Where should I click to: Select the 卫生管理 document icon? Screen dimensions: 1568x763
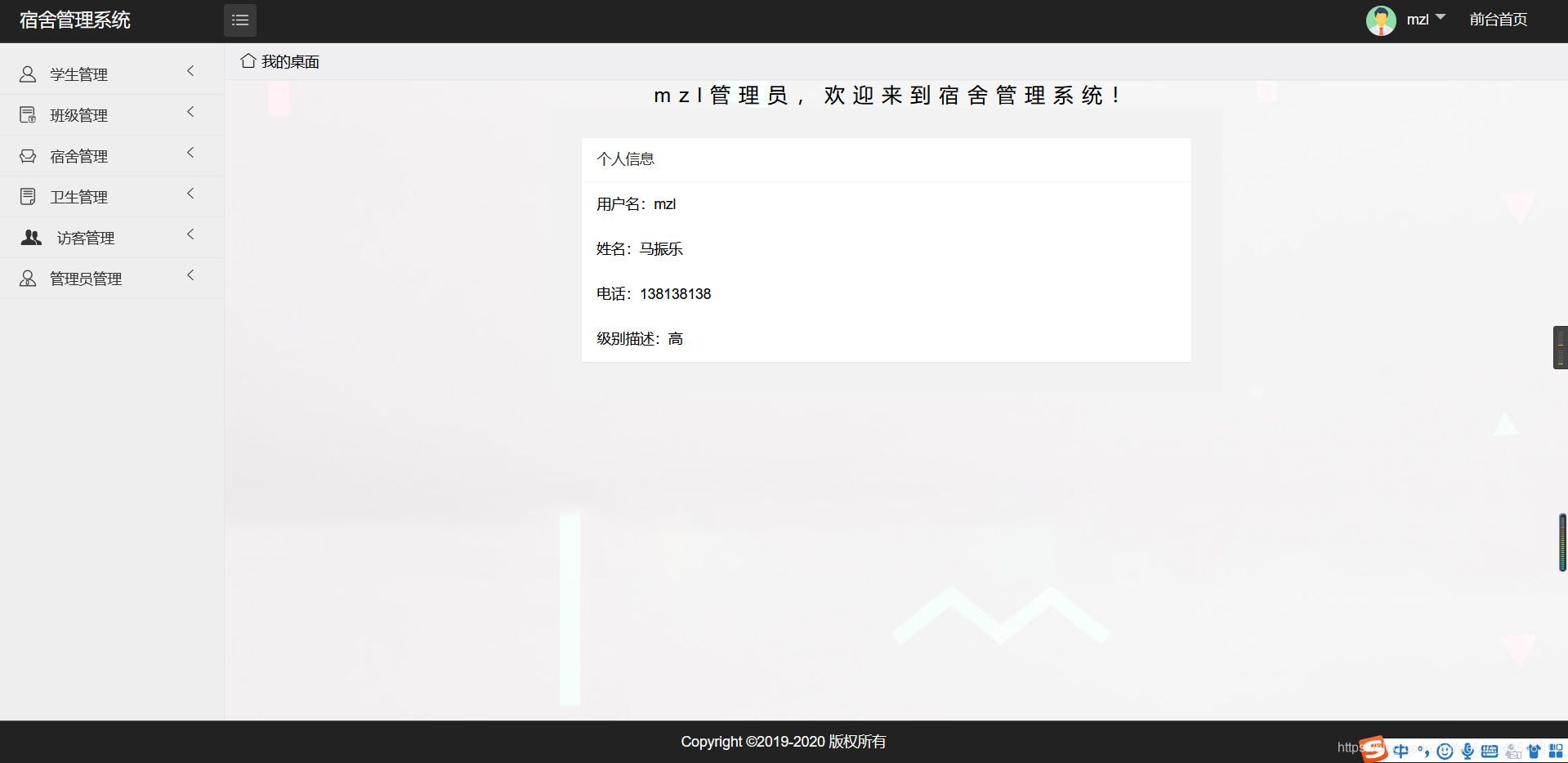click(x=27, y=196)
